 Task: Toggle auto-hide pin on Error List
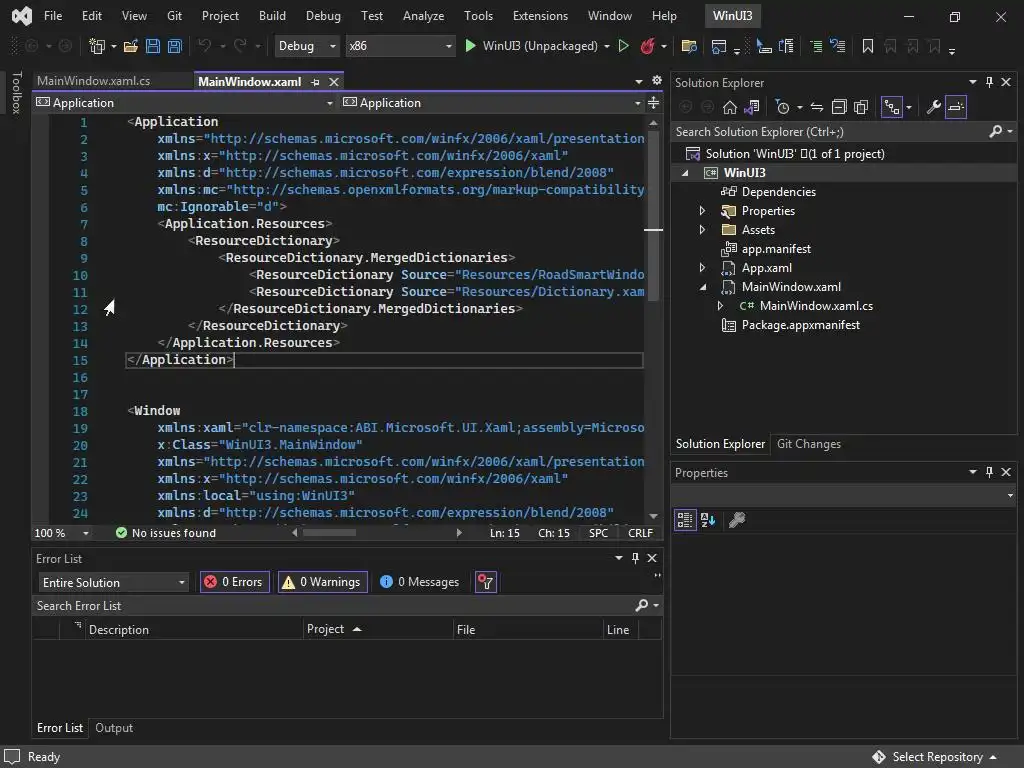point(635,558)
